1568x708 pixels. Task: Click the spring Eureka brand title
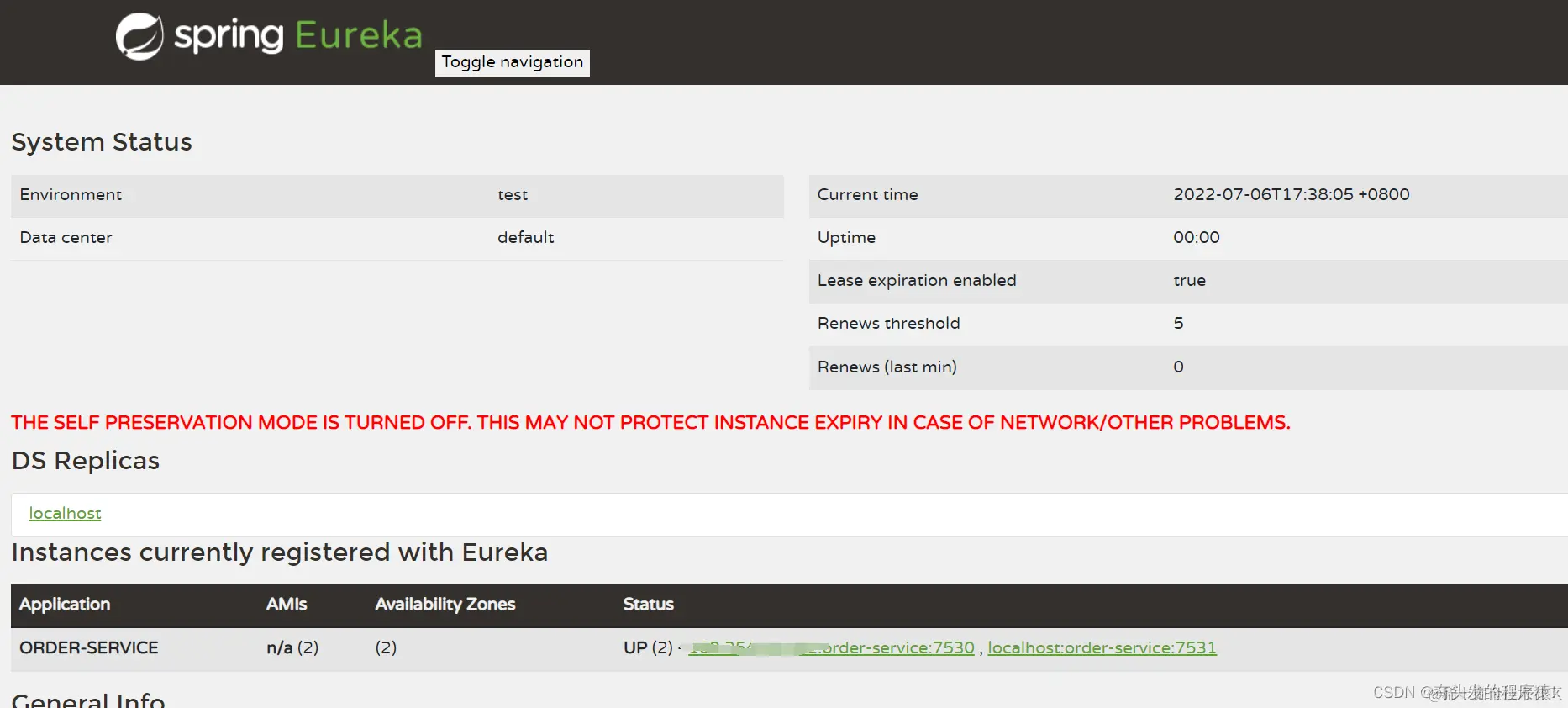298,35
